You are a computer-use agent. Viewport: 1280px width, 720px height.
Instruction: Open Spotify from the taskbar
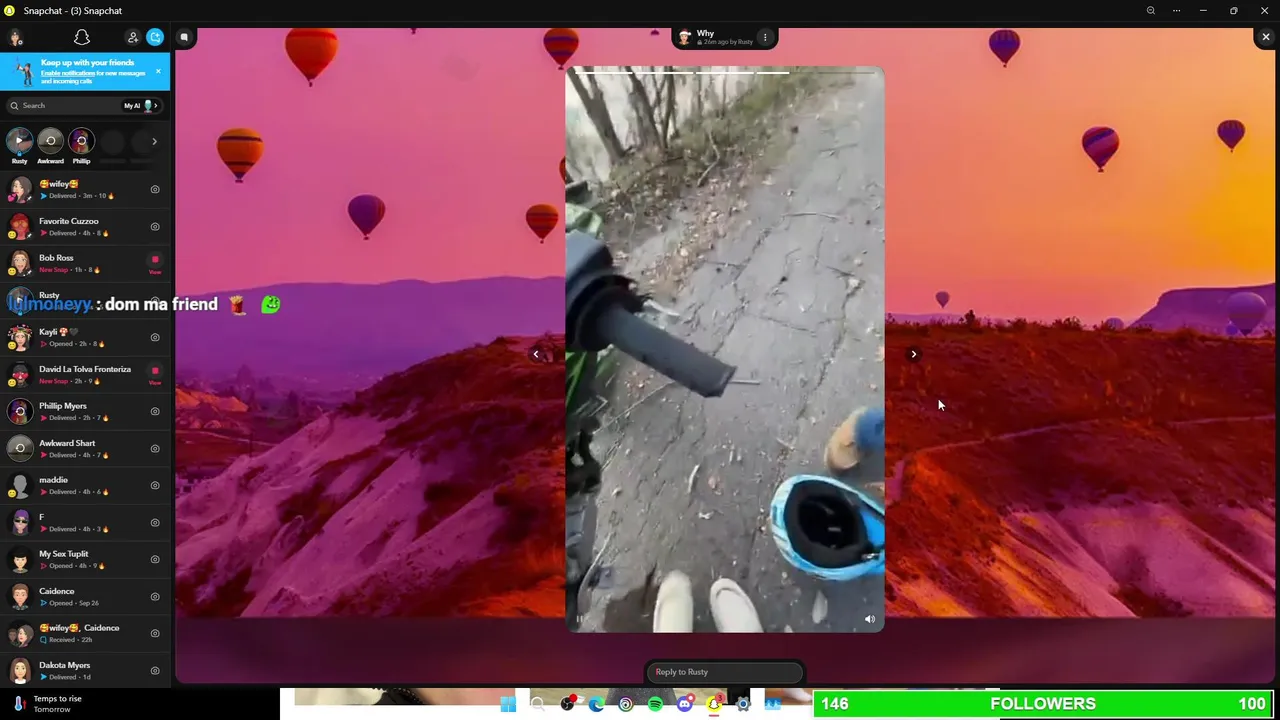coord(655,704)
